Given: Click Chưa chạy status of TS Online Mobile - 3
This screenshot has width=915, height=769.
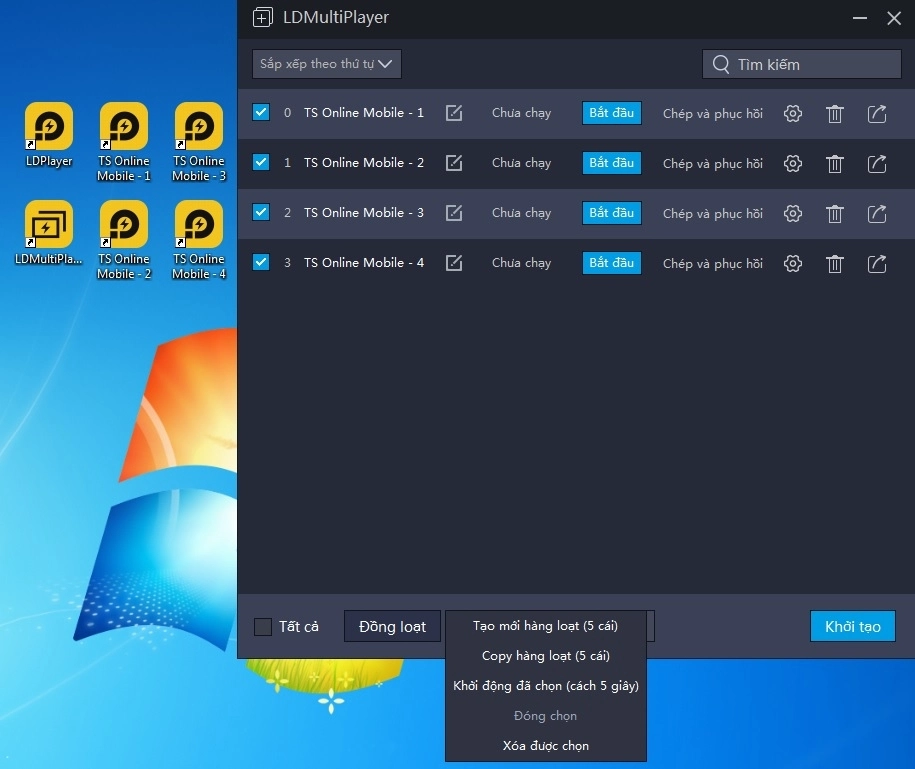Looking at the screenshot, I should [x=521, y=214].
